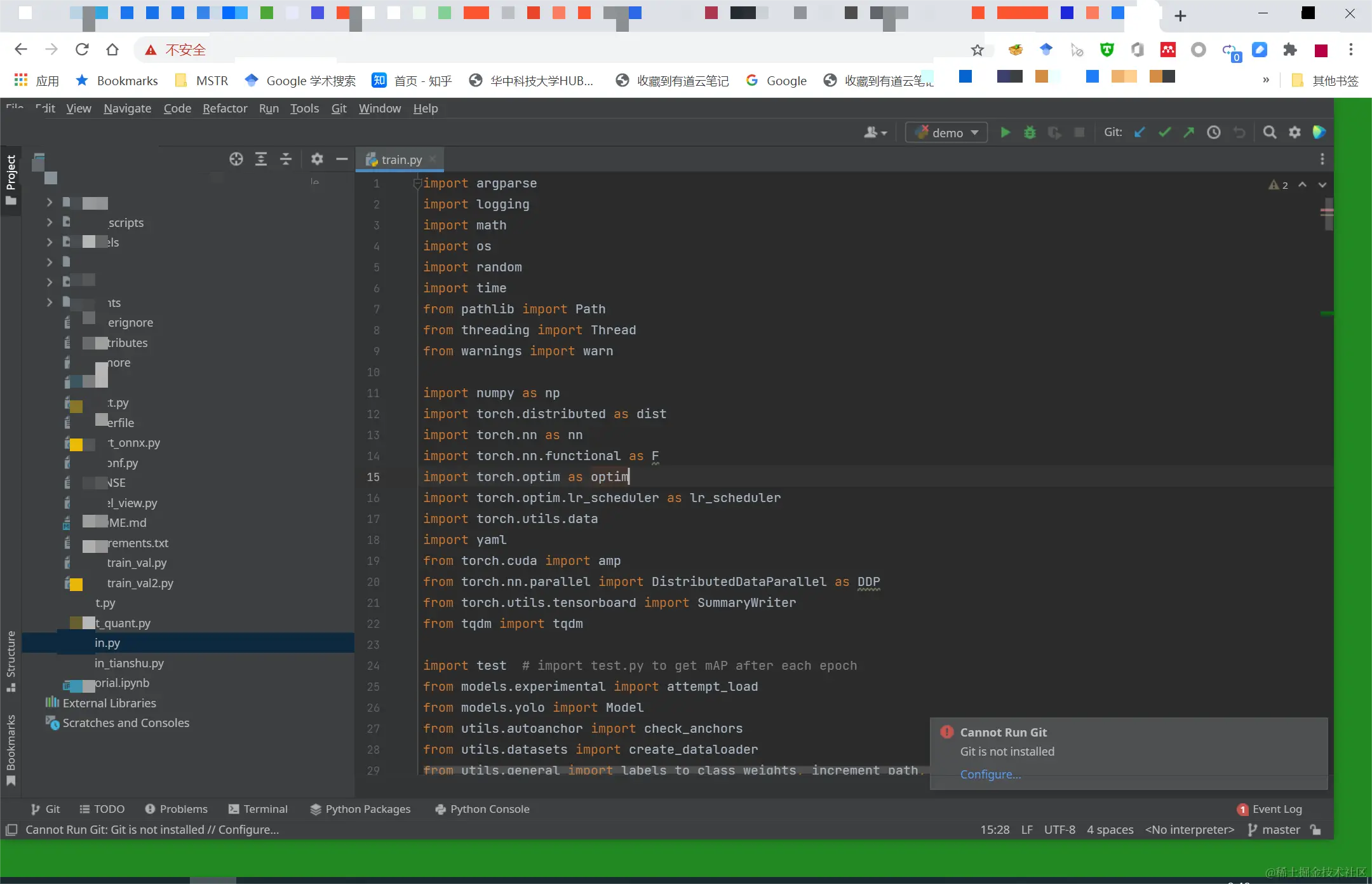1372x884 pixels.
Task: Open the Refactor menu
Action: (x=225, y=108)
